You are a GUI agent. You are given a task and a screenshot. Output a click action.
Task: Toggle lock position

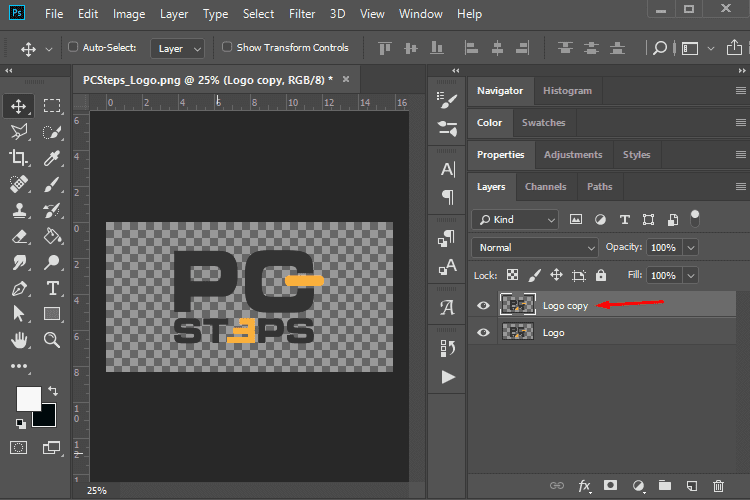[556, 275]
